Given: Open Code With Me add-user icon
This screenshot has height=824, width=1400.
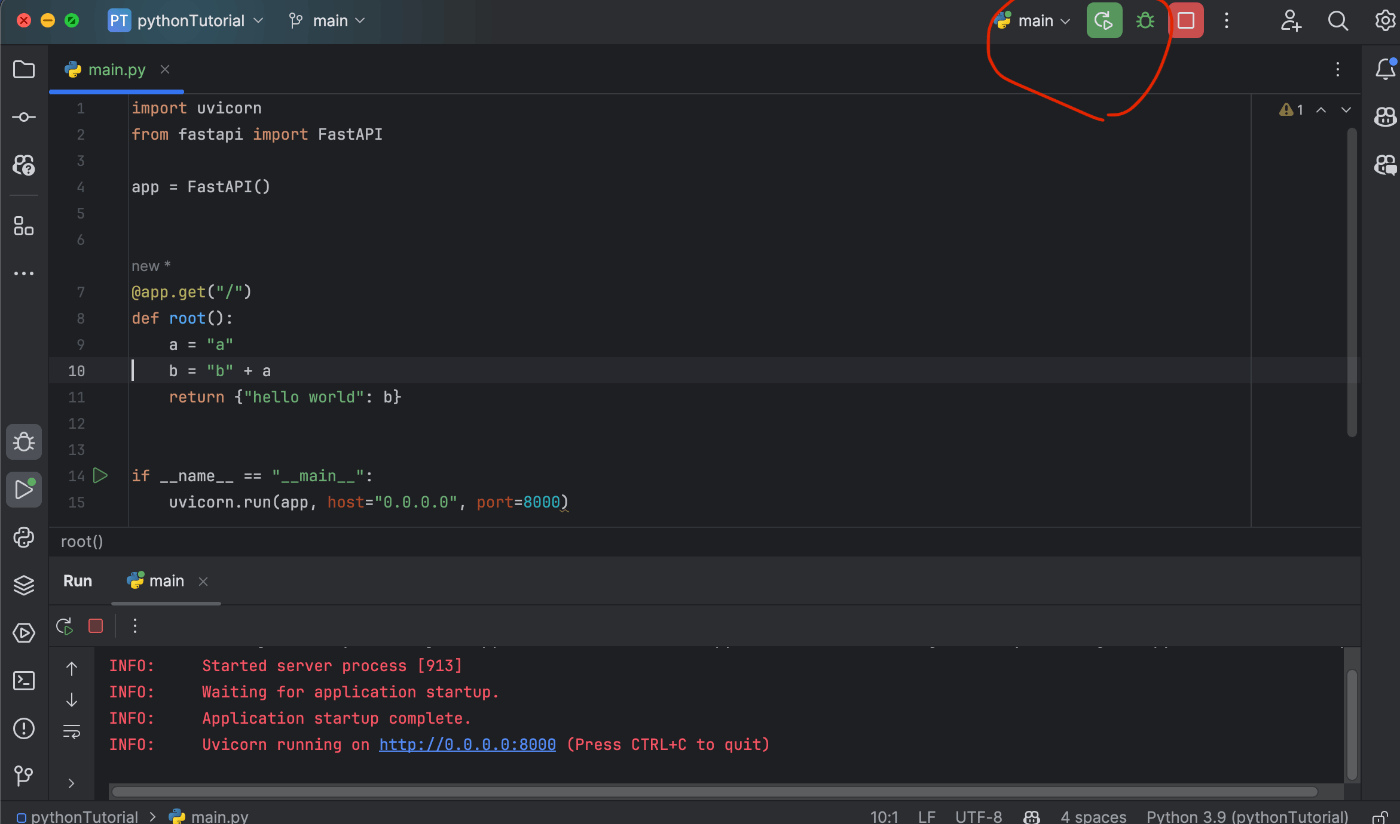Looking at the screenshot, I should click(x=1291, y=20).
